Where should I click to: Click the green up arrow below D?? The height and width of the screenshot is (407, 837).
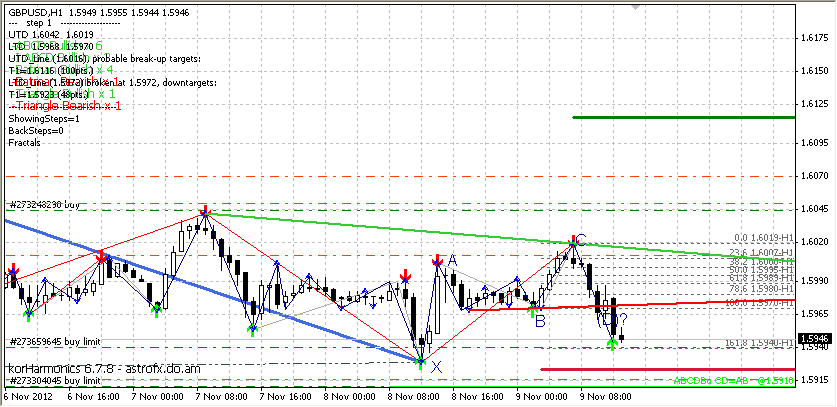[611, 344]
